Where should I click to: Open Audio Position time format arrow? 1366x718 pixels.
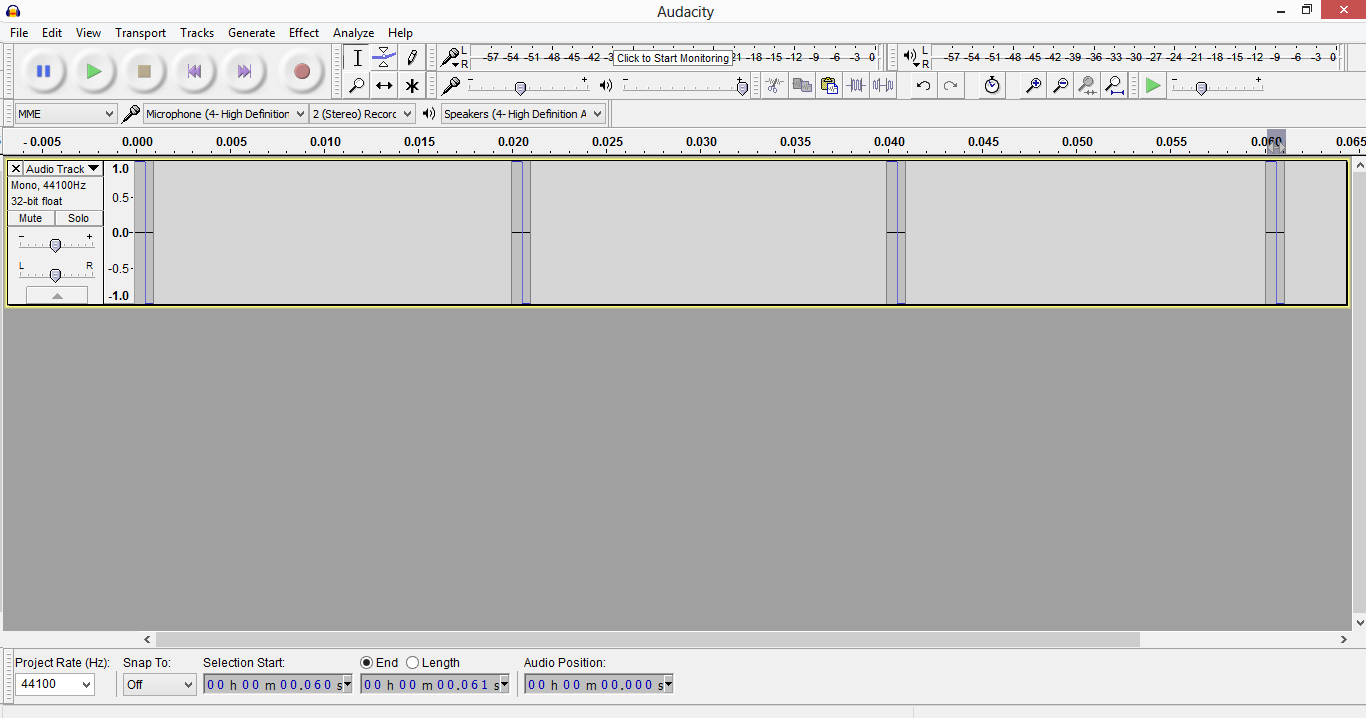click(668, 685)
